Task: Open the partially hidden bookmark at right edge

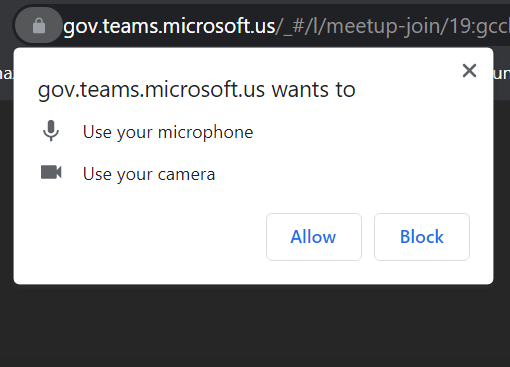Action: pyautogui.click(x=502, y=73)
